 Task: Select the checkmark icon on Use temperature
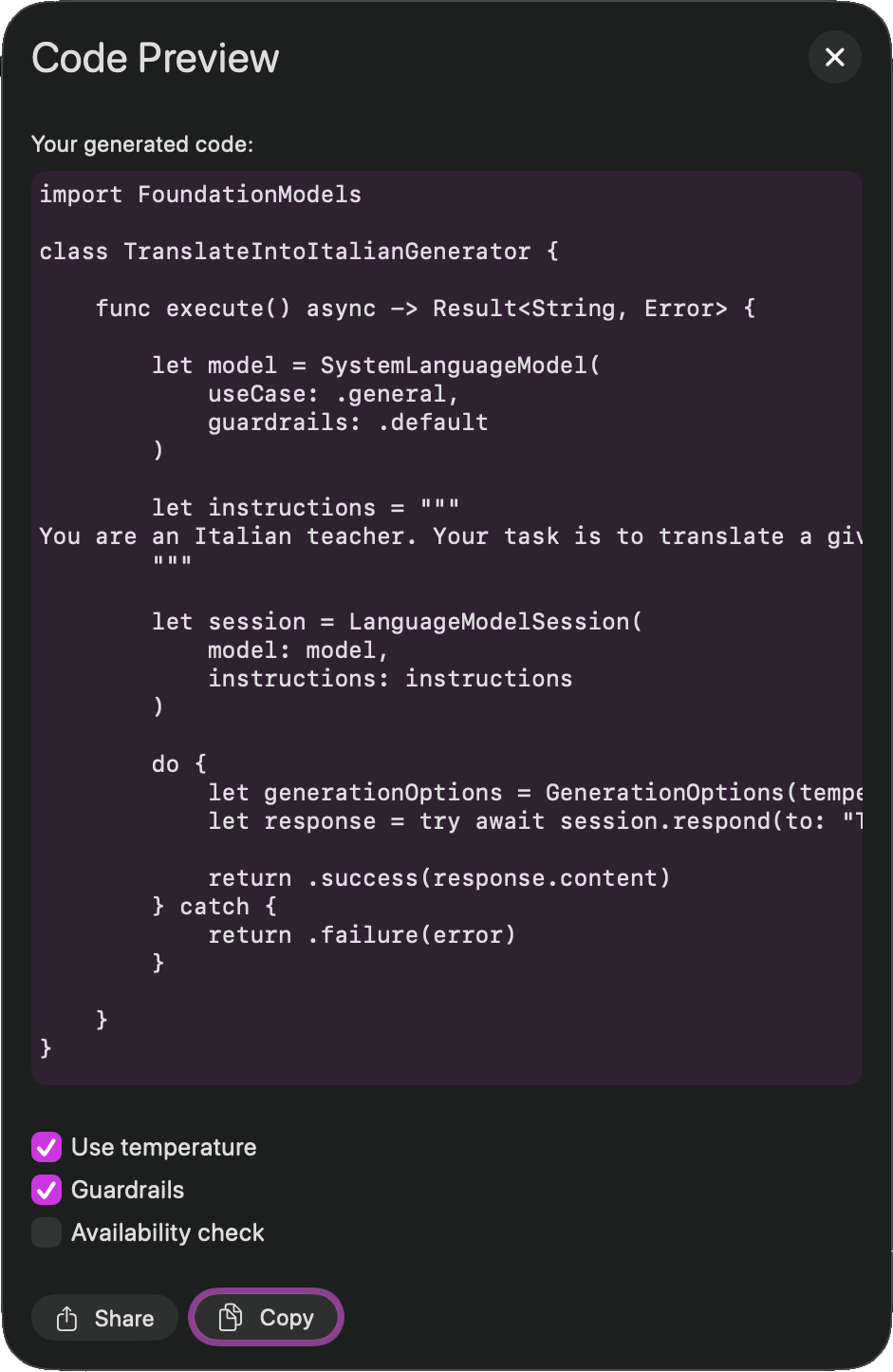46,1147
